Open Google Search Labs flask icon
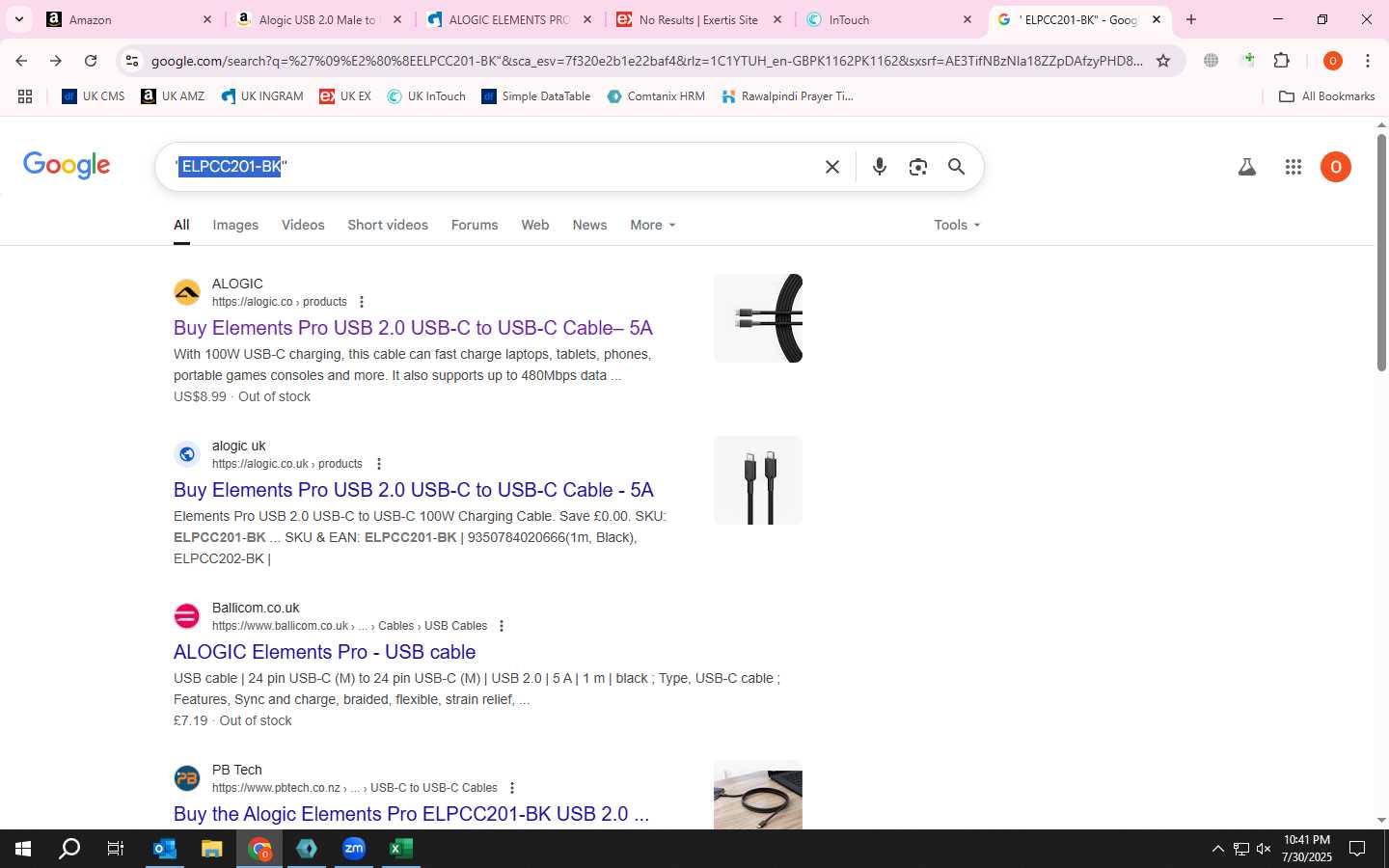1389x868 pixels. coord(1246,167)
